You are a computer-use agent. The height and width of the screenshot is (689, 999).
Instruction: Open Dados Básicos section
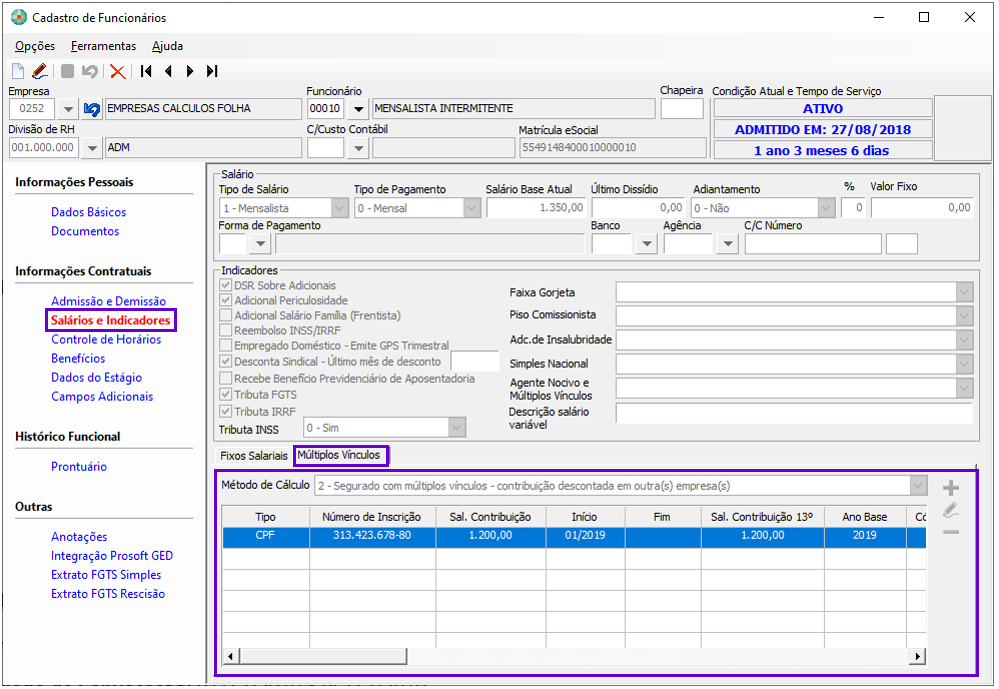coord(89,212)
